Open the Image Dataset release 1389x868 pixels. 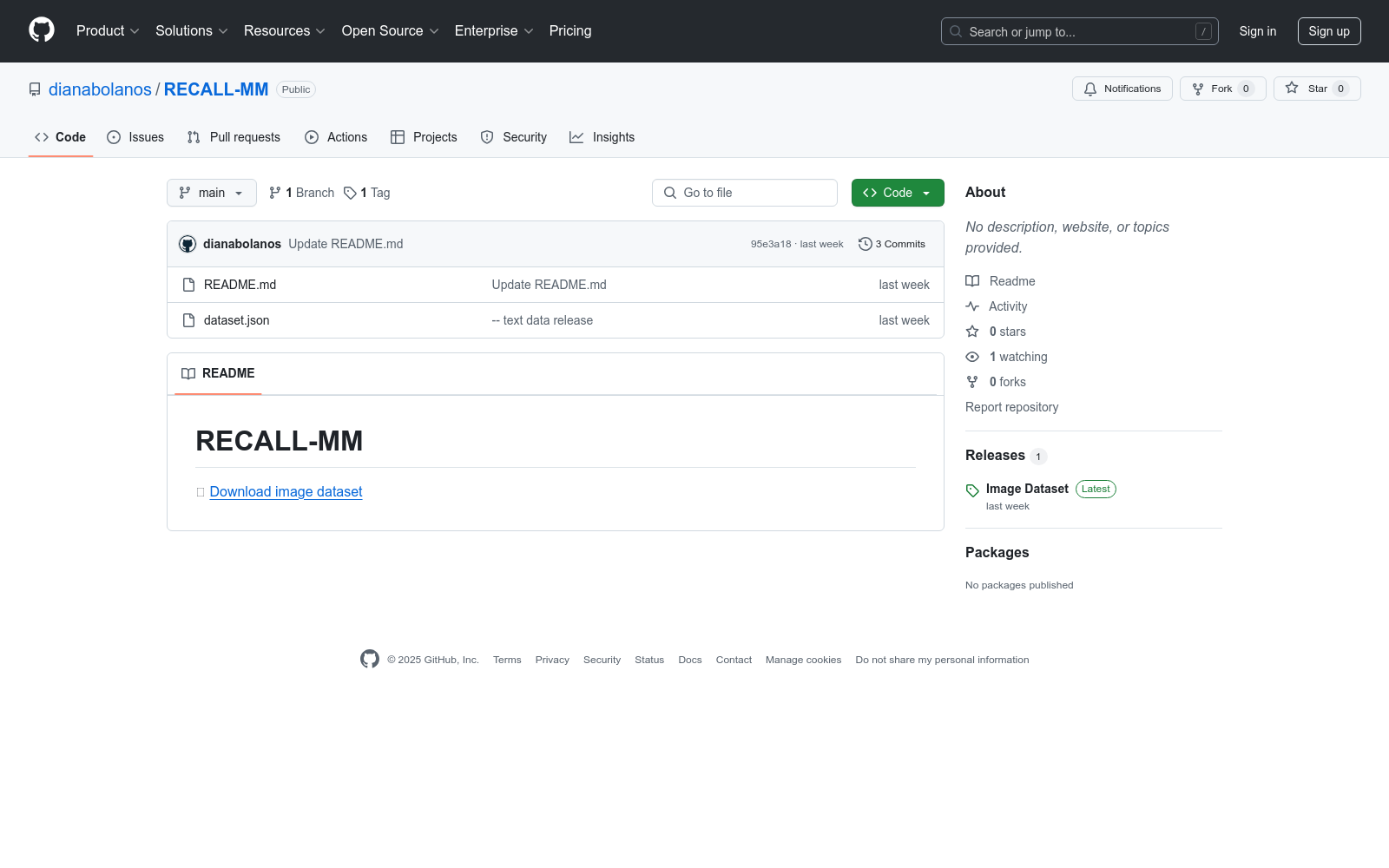1027,489
